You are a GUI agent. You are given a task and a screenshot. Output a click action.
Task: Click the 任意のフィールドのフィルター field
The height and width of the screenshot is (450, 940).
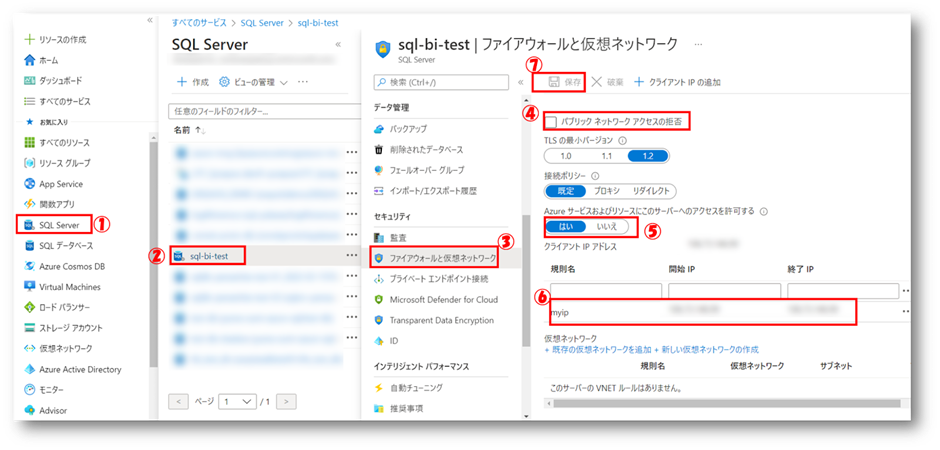(x=264, y=111)
